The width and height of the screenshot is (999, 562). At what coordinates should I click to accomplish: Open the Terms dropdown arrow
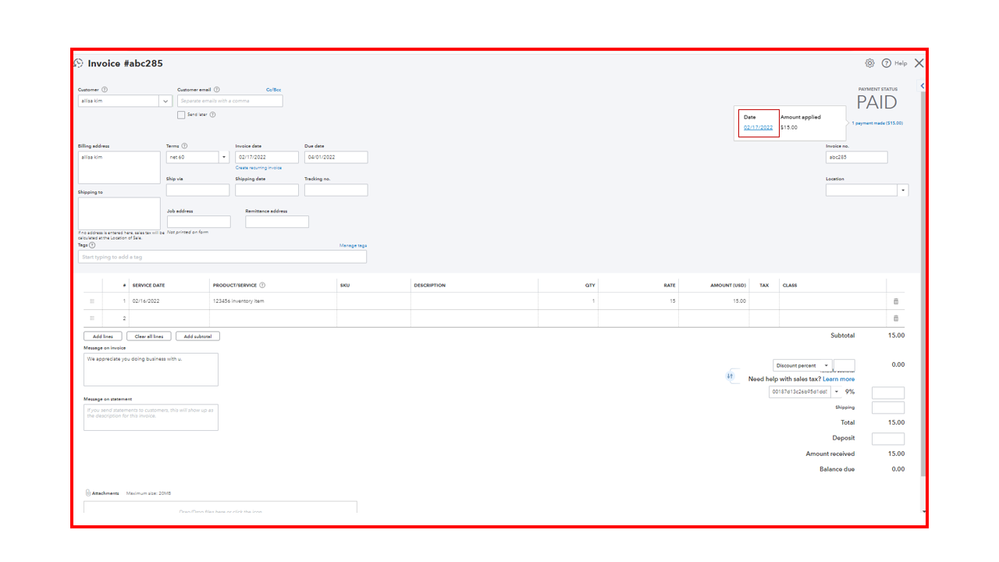(224, 157)
